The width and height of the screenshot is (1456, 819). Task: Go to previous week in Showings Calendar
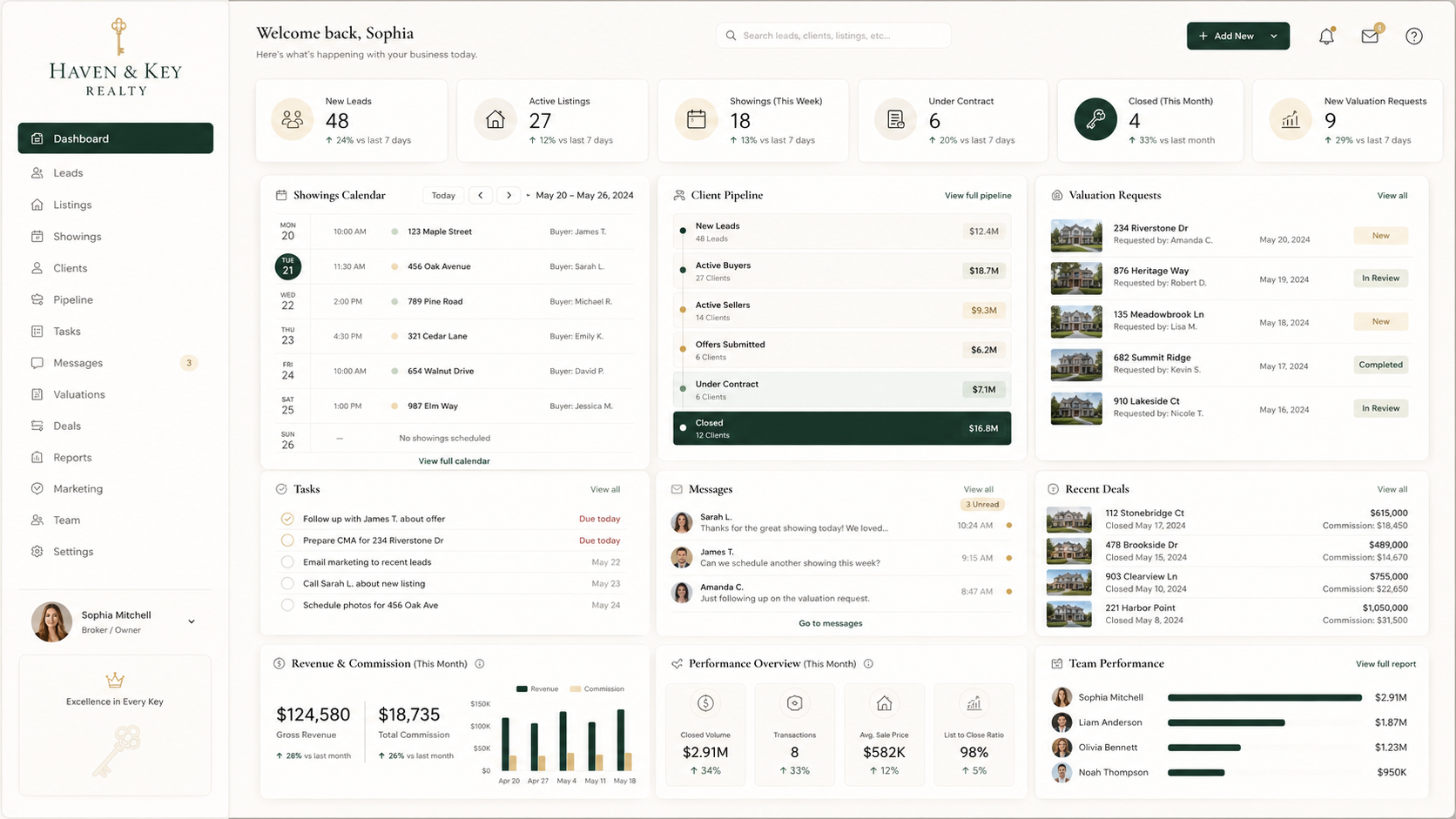(481, 195)
